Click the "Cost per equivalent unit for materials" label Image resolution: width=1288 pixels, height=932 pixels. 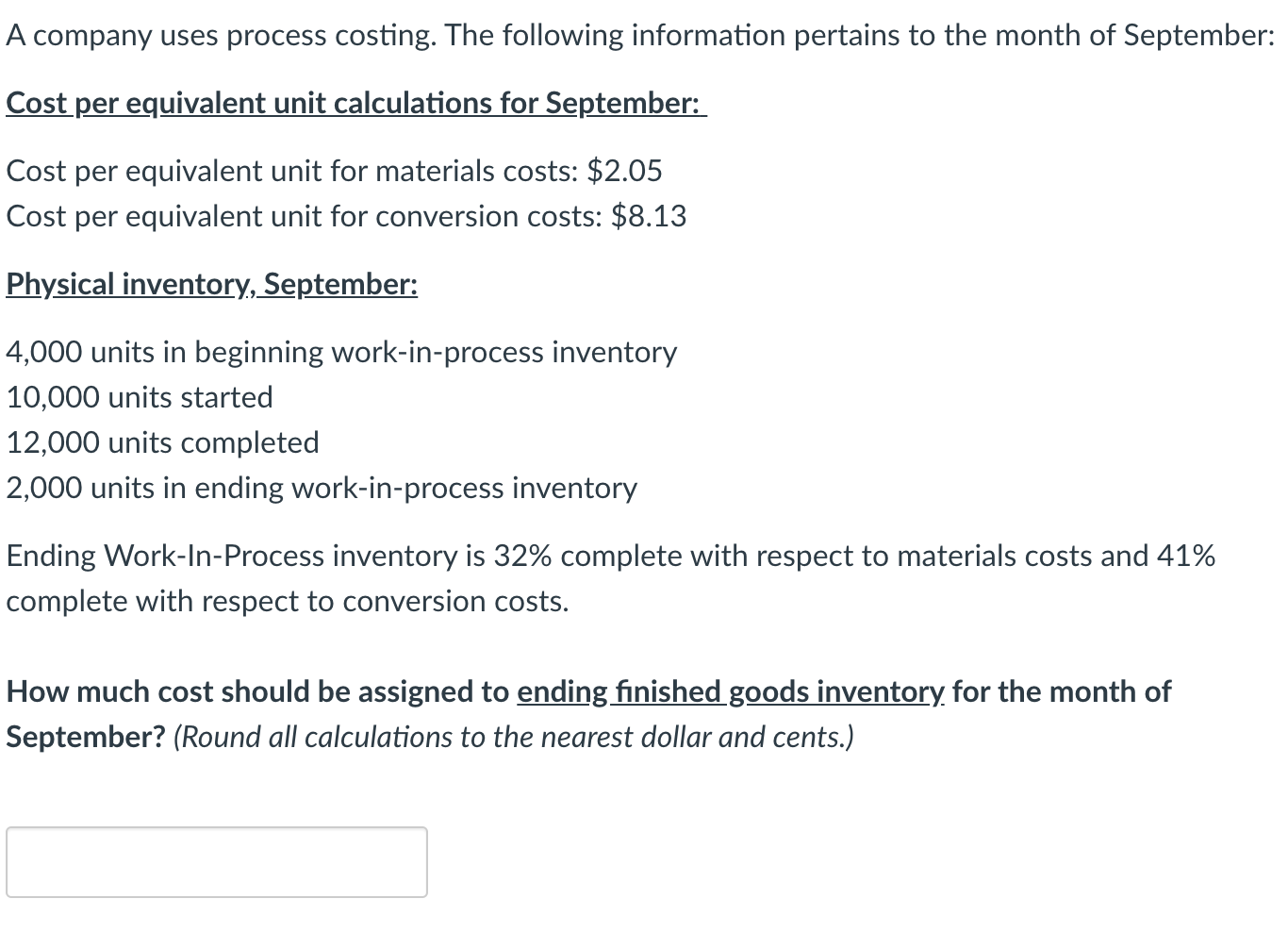(292, 171)
